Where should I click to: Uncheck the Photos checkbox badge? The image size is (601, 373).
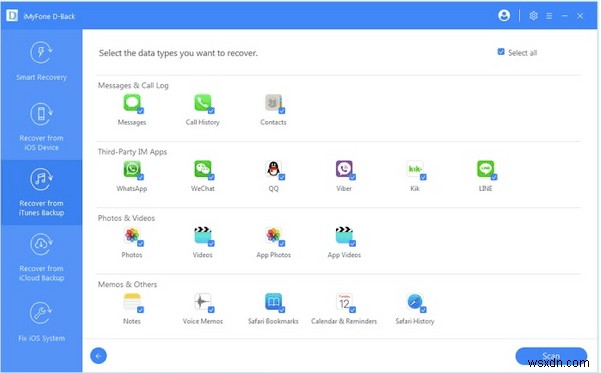pos(141,243)
